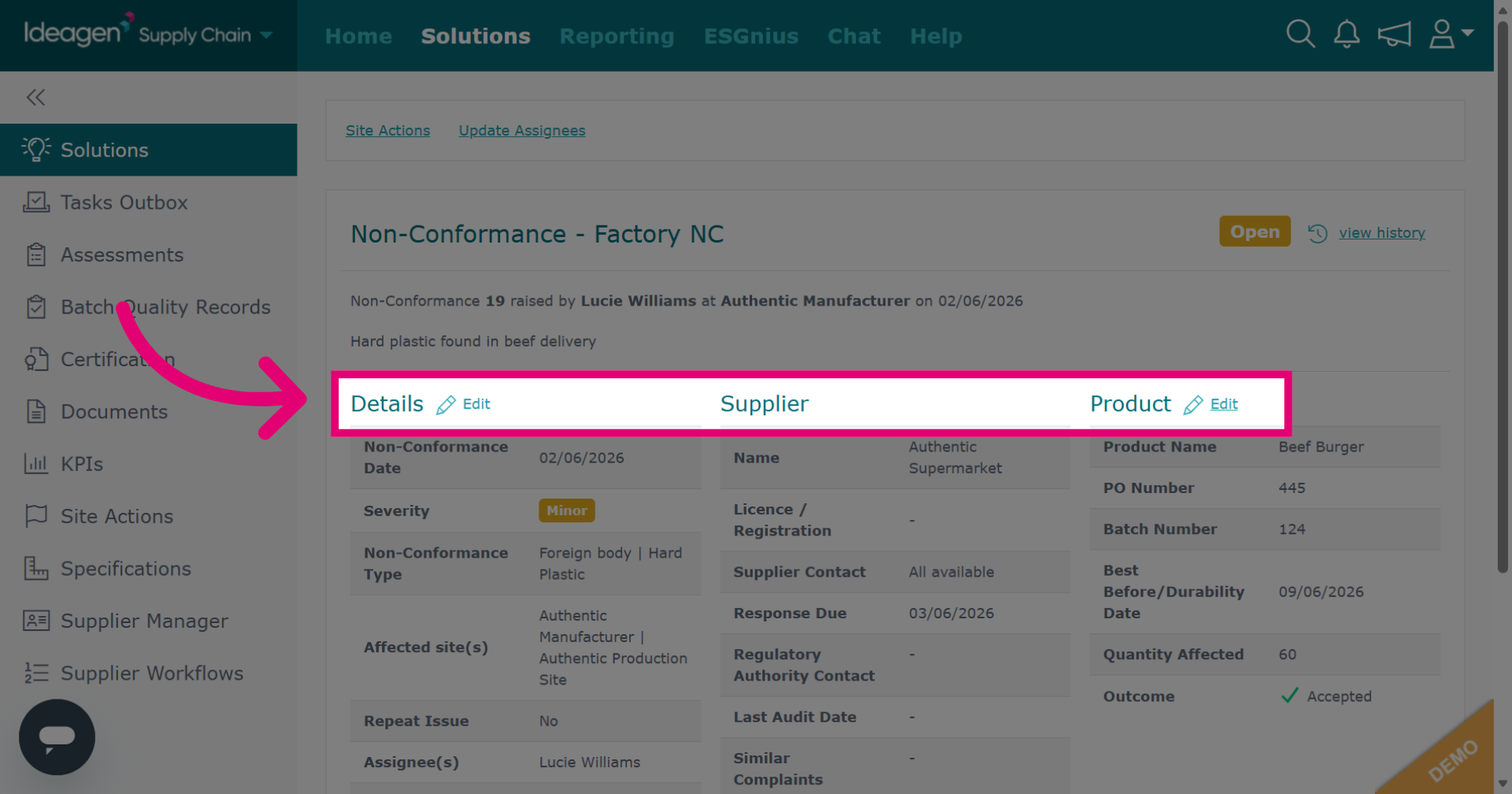Viewport: 1512px width, 794px height.
Task: Click the Tasks Outbox icon
Action: point(36,202)
